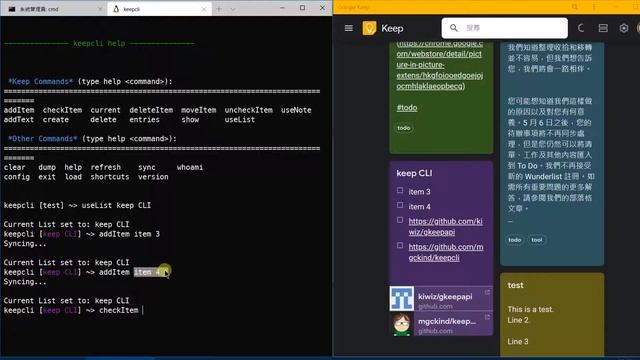Click the 'version' command in terminal help

click(153, 177)
